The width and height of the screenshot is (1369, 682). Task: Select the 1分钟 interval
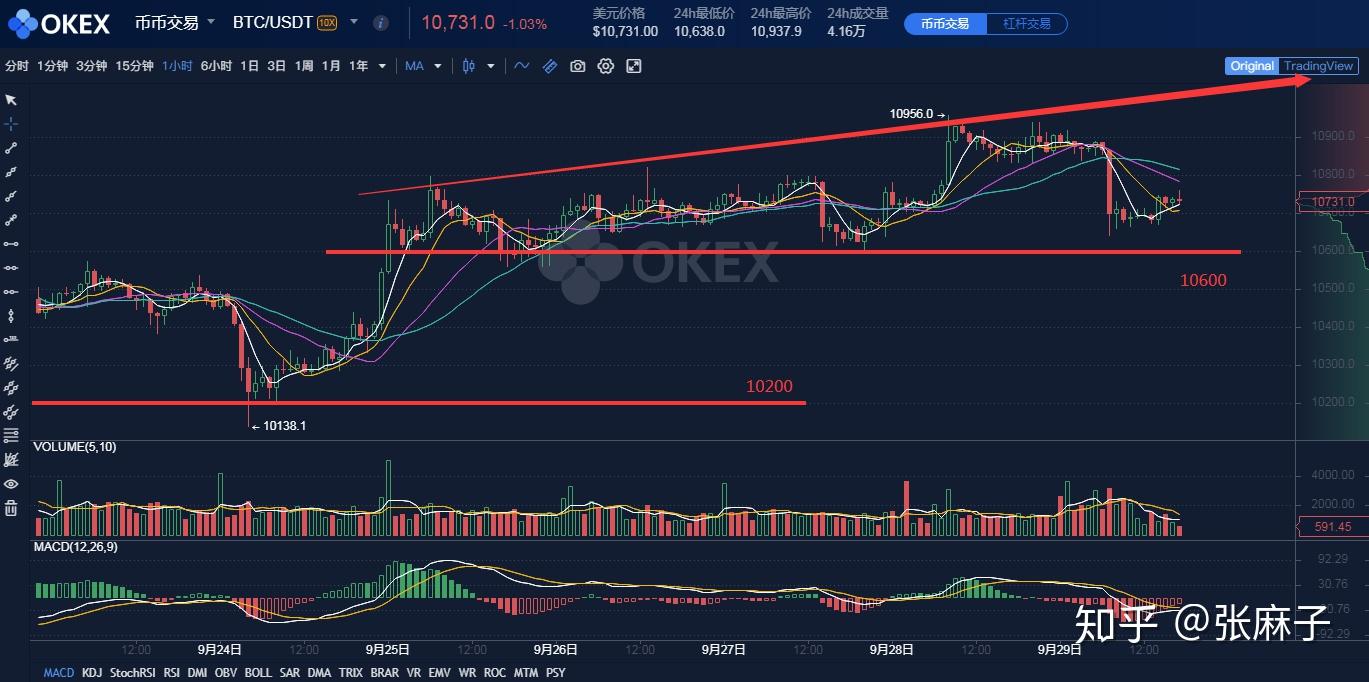[x=52, y=66]
